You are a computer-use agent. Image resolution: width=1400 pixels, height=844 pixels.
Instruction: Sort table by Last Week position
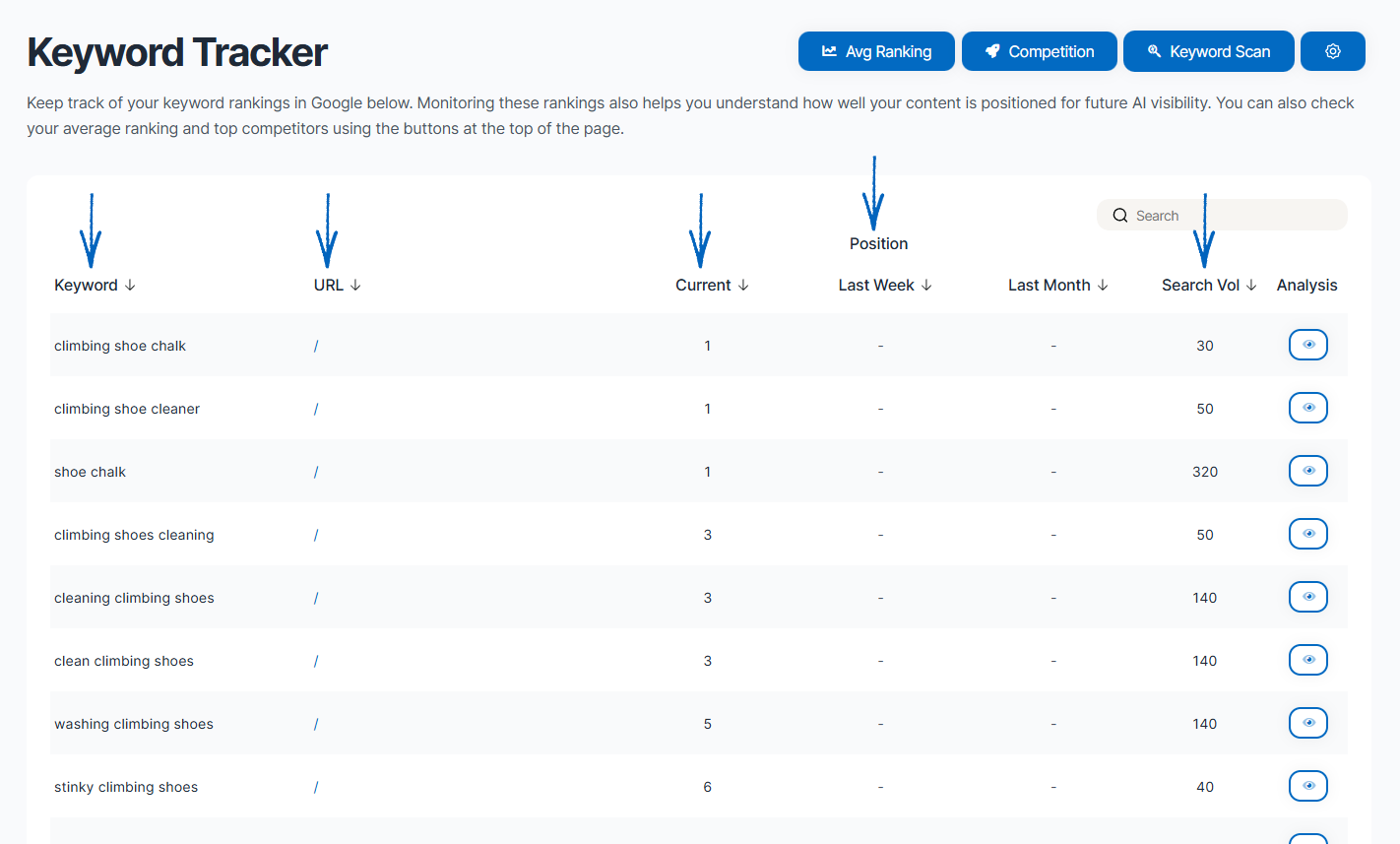tap(885, 285)
